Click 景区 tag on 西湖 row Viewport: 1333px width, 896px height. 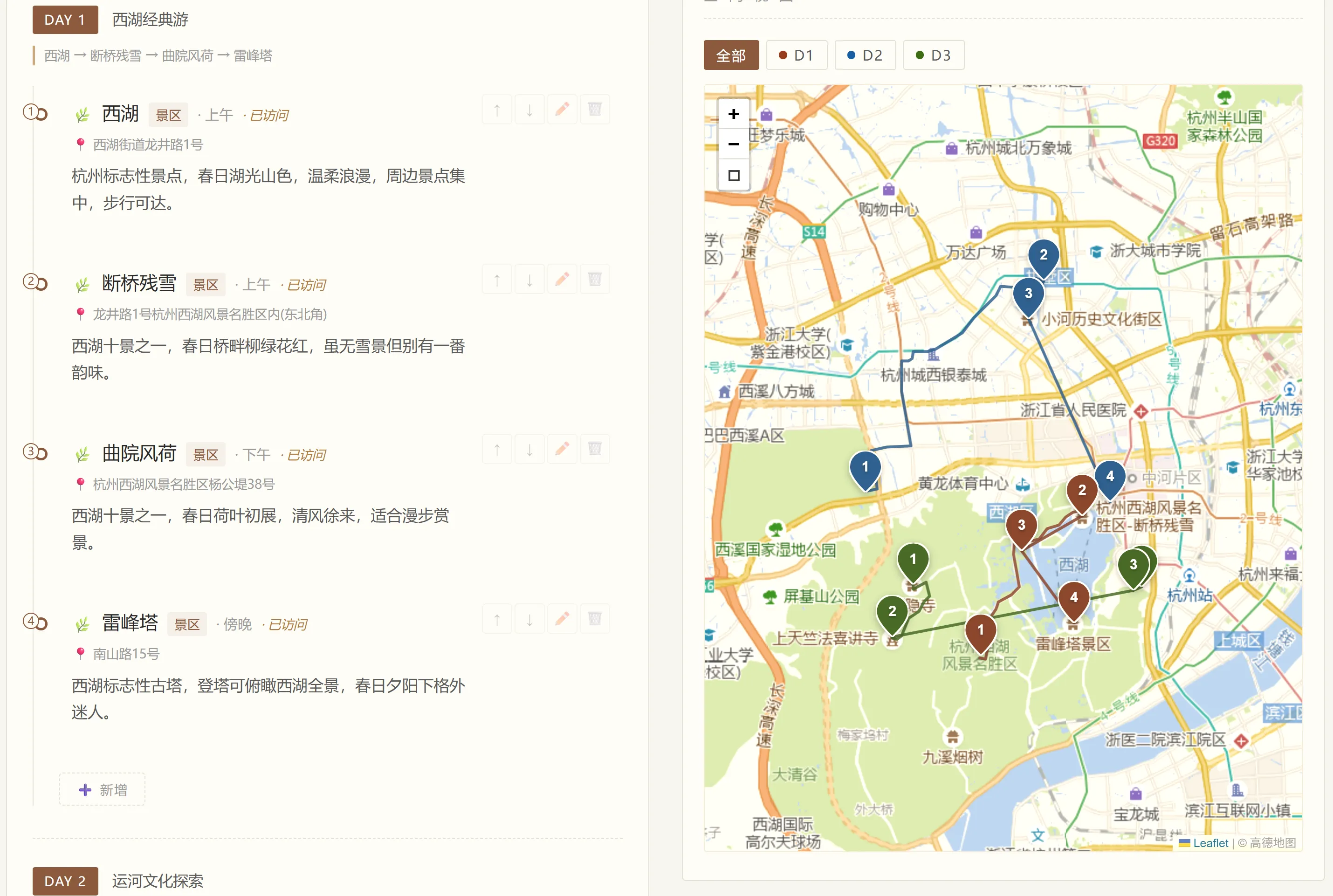(x=168, y=115)
